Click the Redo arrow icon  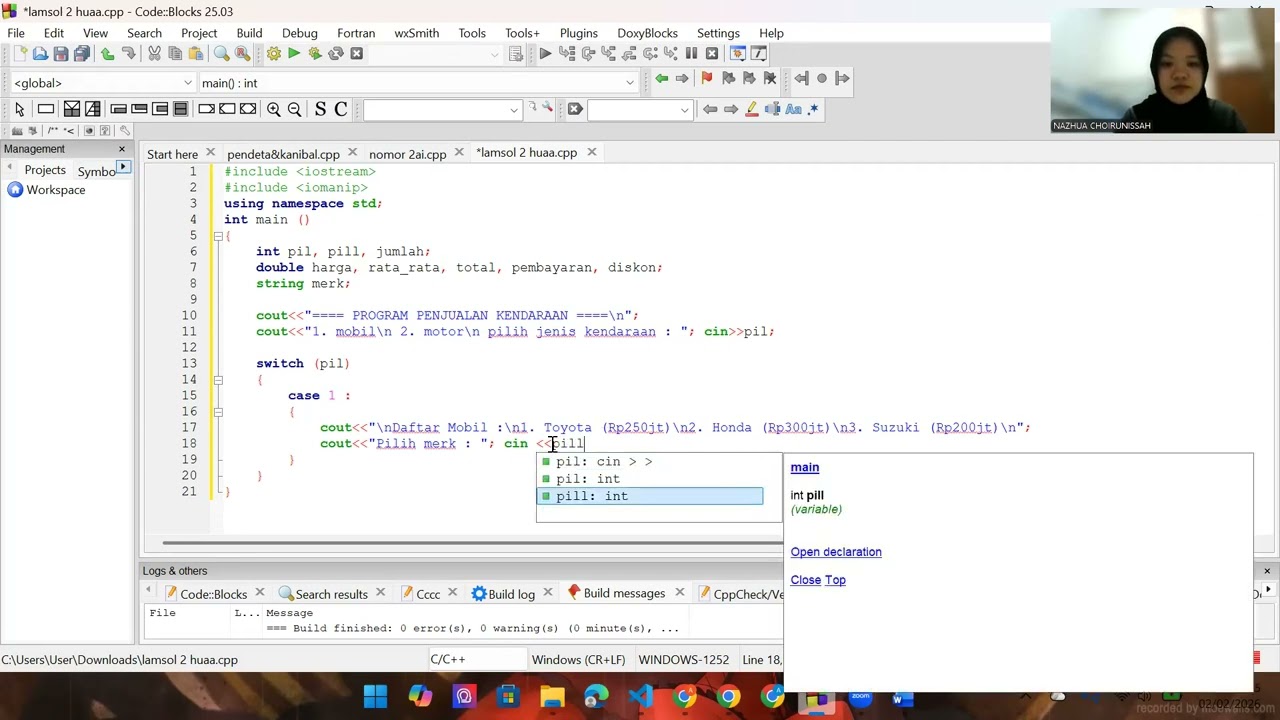(x=129, y=54)
